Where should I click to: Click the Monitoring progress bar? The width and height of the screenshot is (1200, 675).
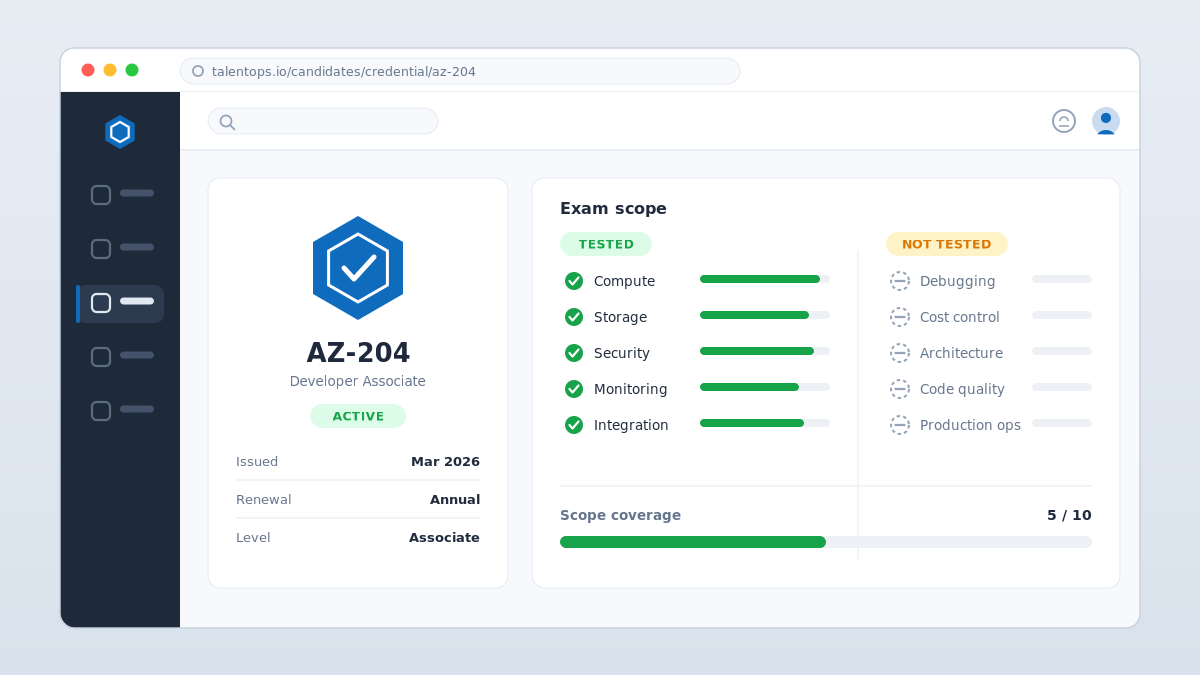[x=765, y=387]
